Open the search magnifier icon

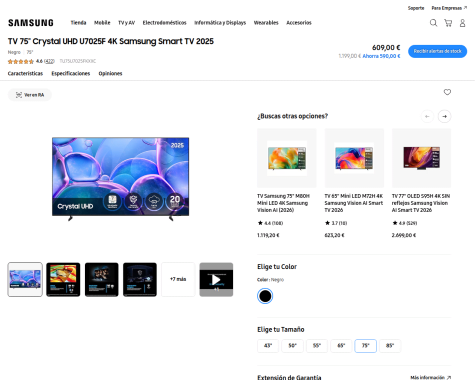pyautogui.click(x=433, y=23)
